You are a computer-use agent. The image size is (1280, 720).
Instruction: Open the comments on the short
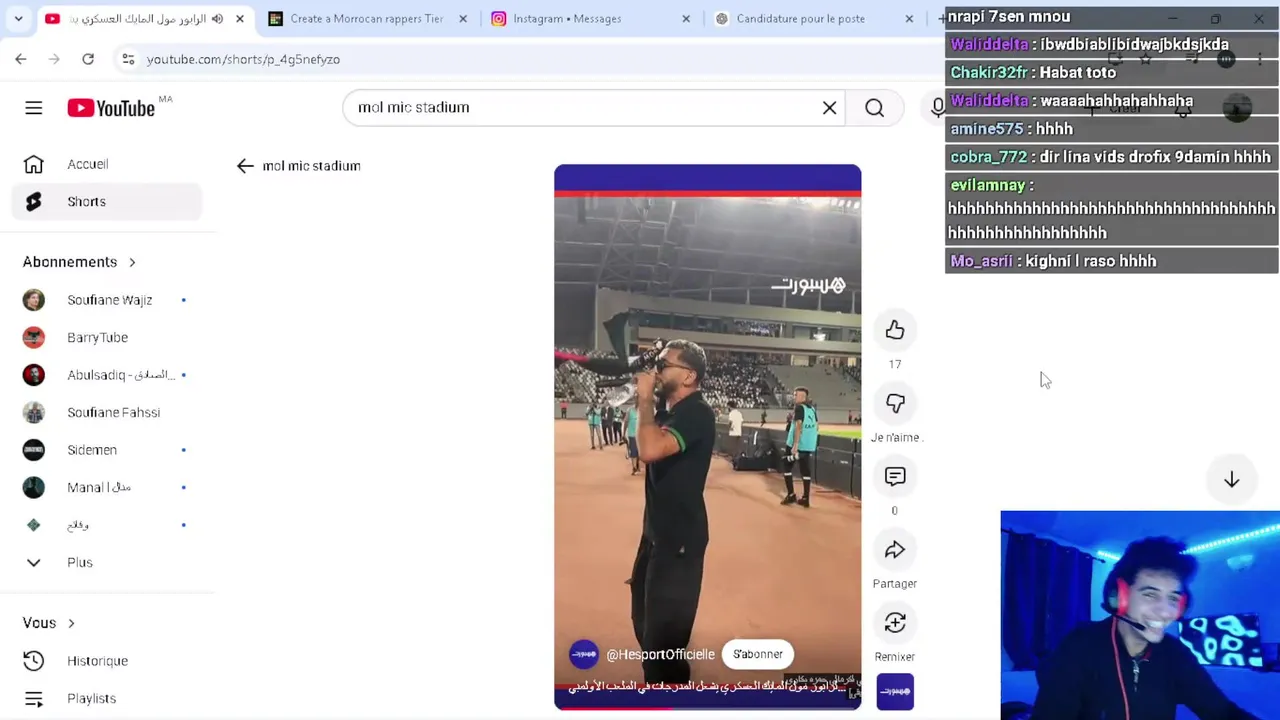[x=895, y=477]
